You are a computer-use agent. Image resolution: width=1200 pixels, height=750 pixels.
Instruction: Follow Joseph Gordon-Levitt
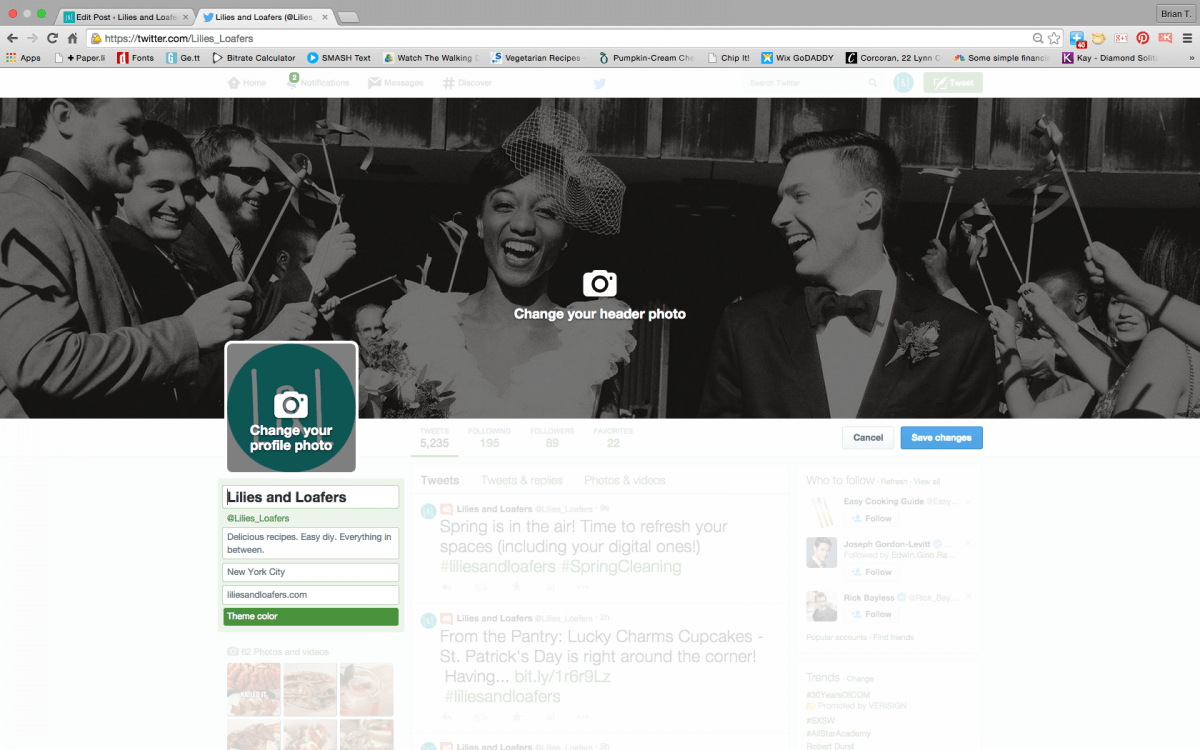coord(871,572)
